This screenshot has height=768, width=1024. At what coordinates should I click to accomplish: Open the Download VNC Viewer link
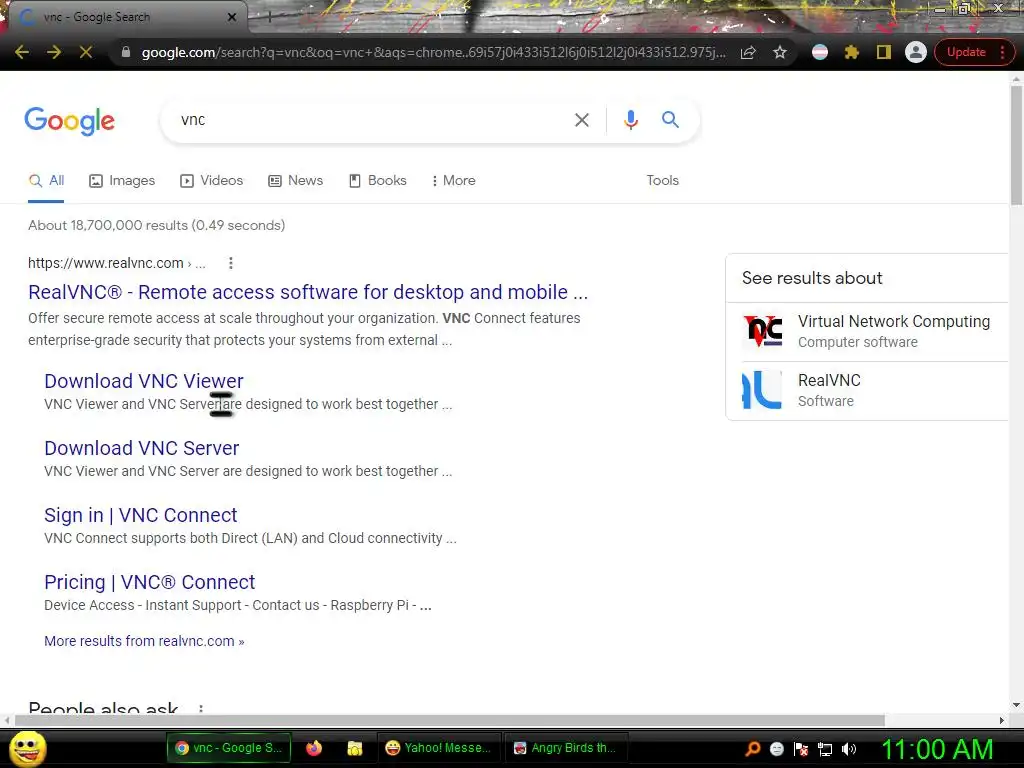tap(144, 381)
